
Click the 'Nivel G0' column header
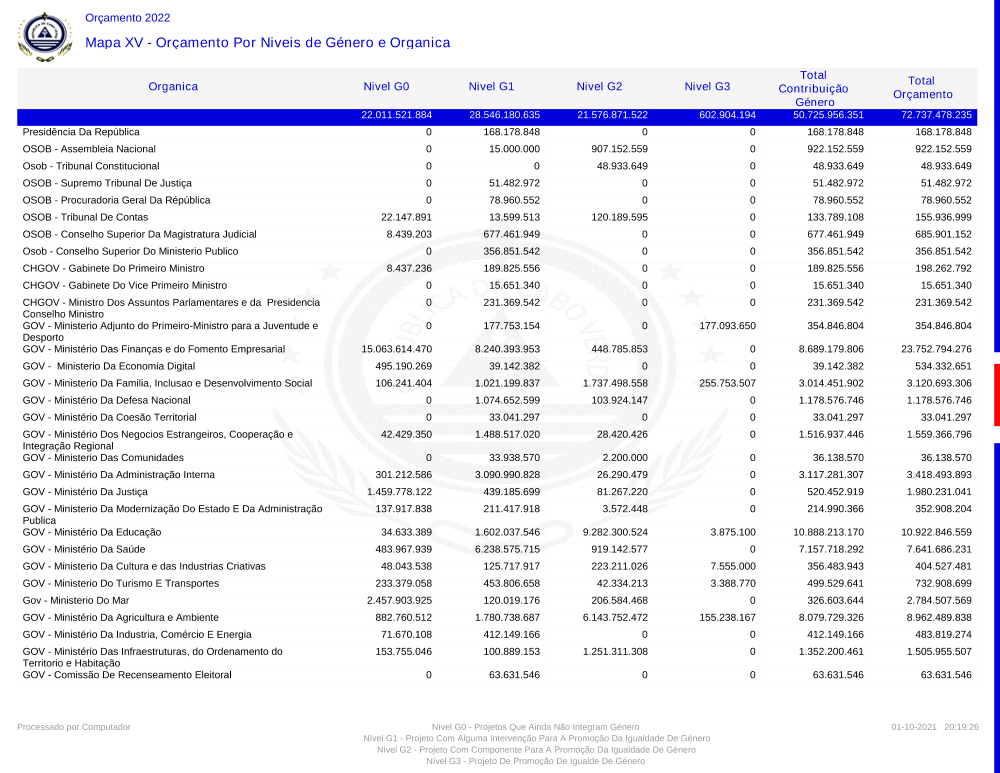[386, 87]
